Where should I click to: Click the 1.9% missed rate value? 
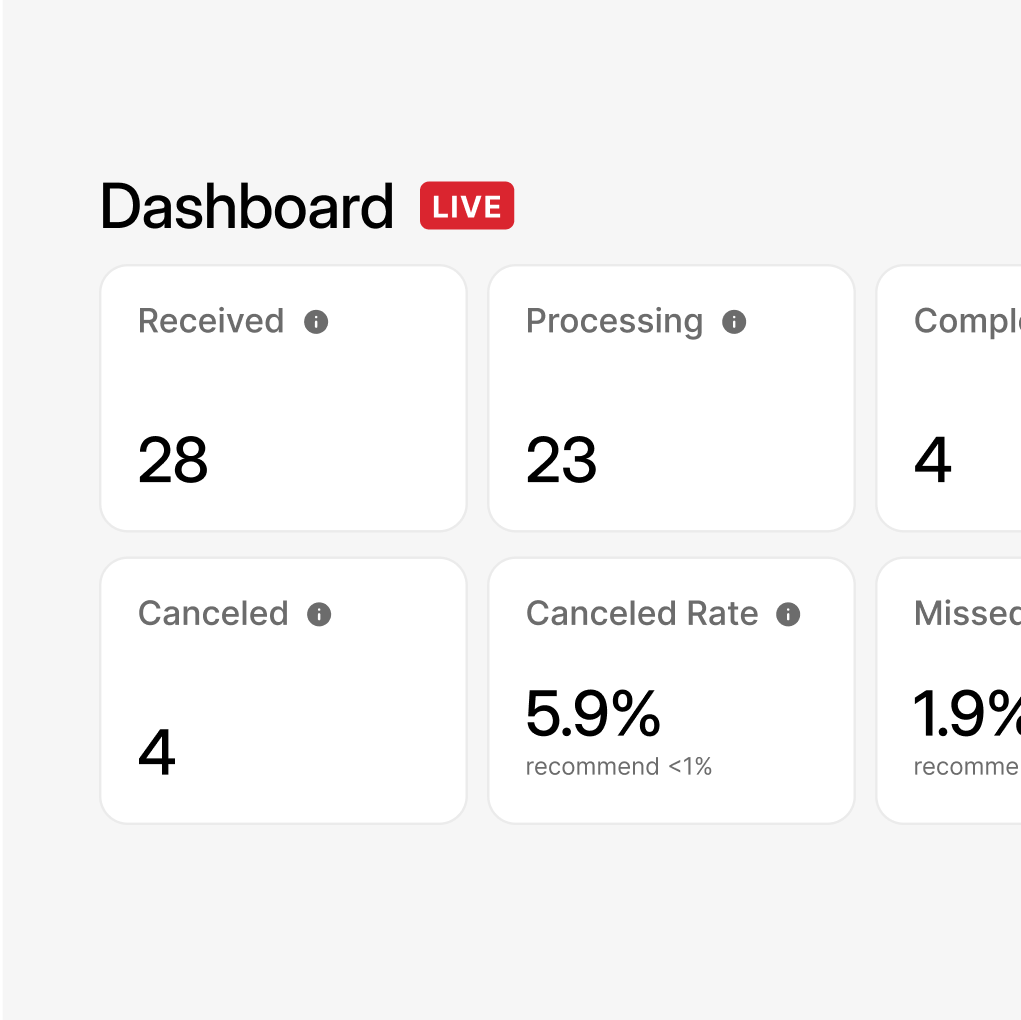point(967,713)
